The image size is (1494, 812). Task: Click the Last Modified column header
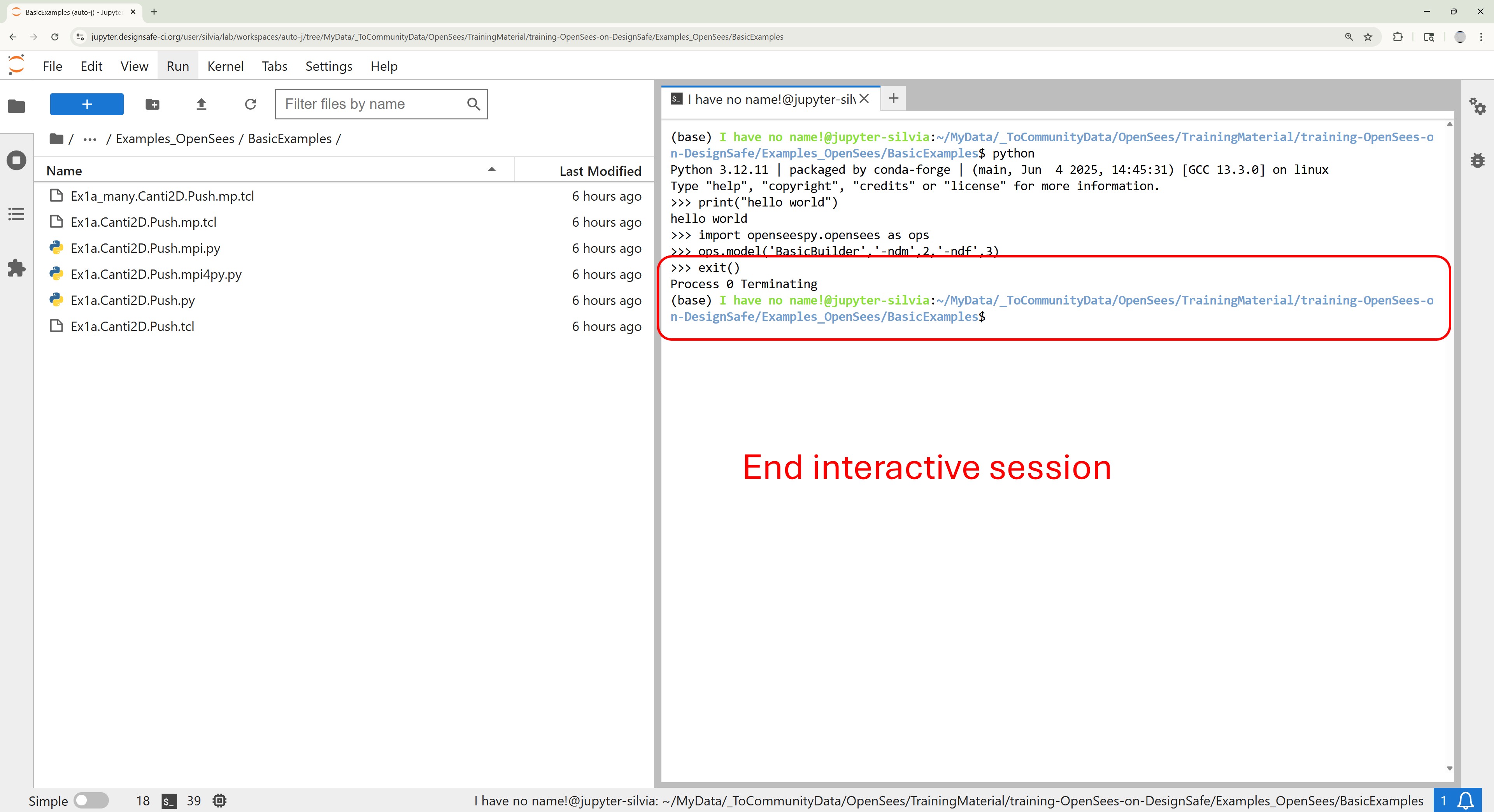pos(600,171)
